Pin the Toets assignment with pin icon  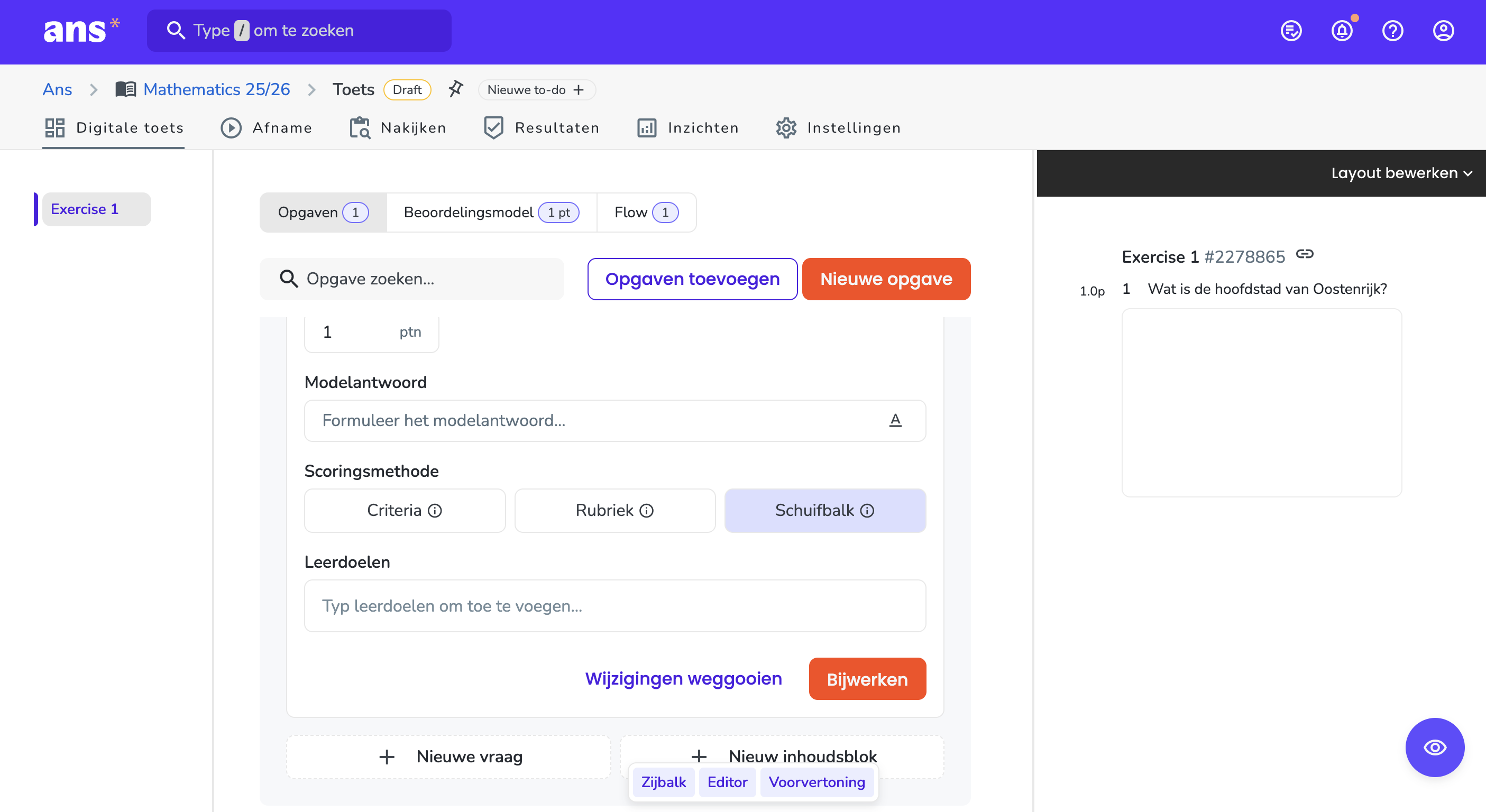point(456,89)
